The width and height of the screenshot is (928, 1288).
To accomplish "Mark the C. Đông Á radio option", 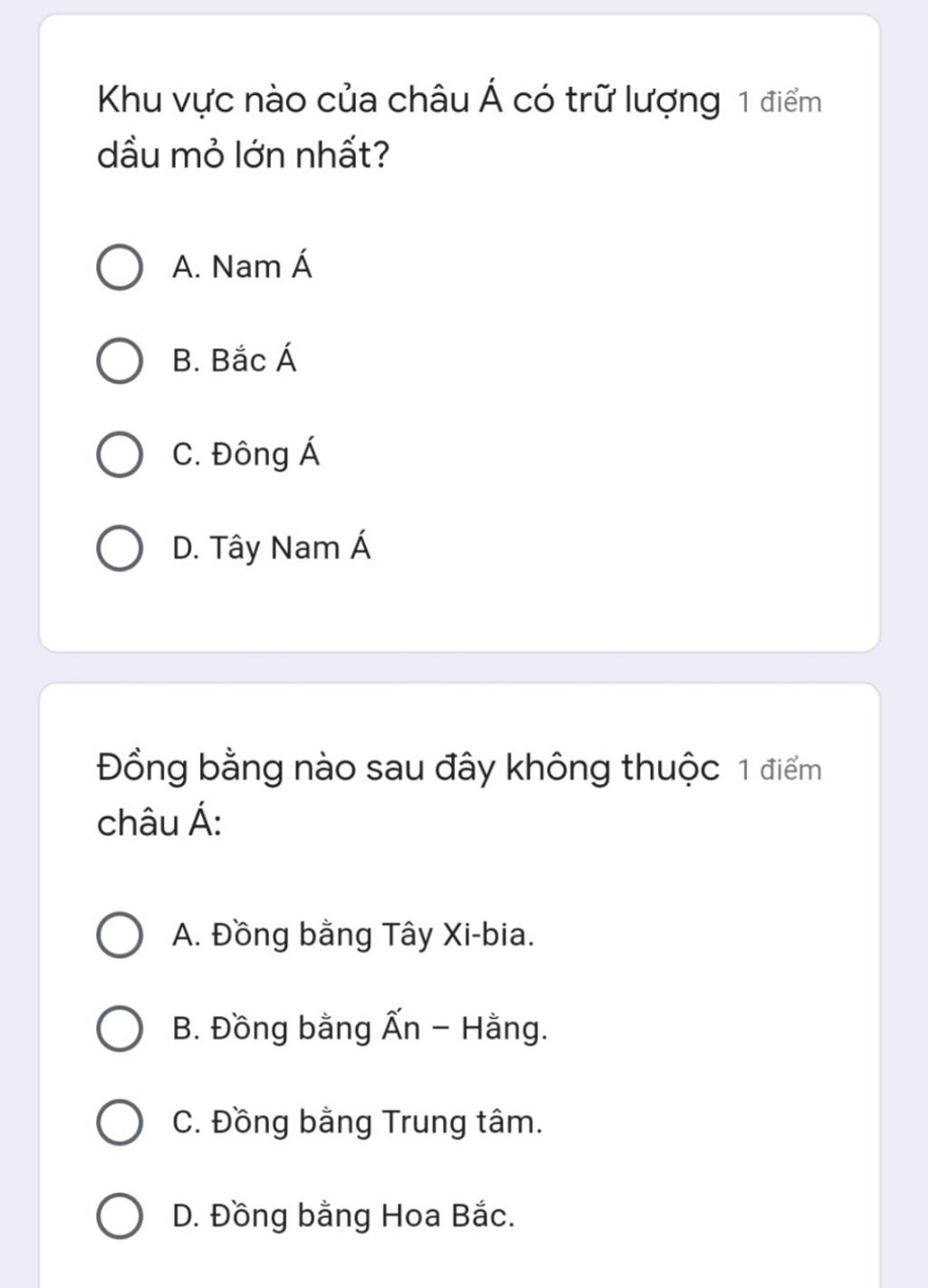I will tap(119, 454).
